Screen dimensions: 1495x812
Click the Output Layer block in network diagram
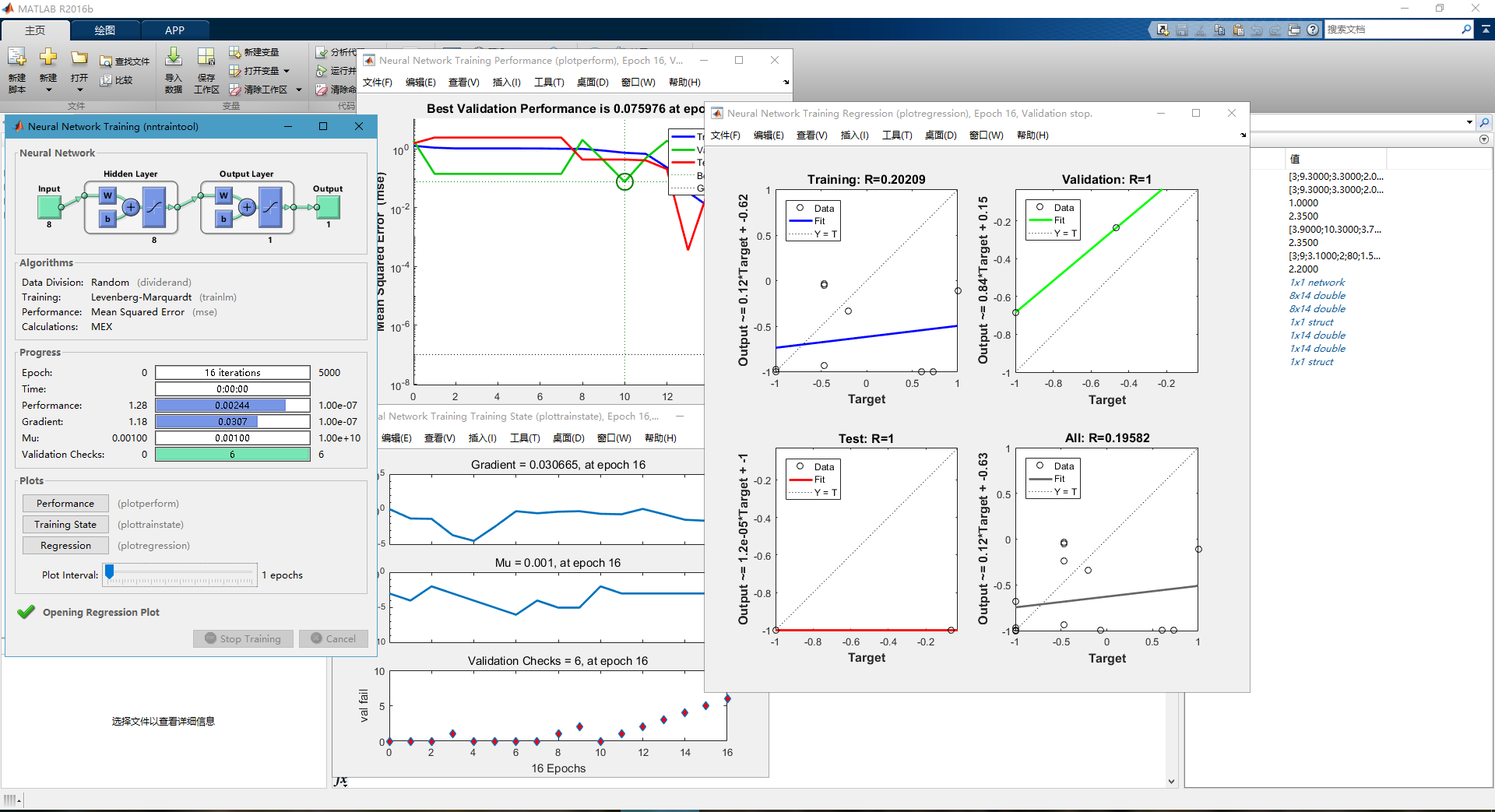(x=247, y=207)
